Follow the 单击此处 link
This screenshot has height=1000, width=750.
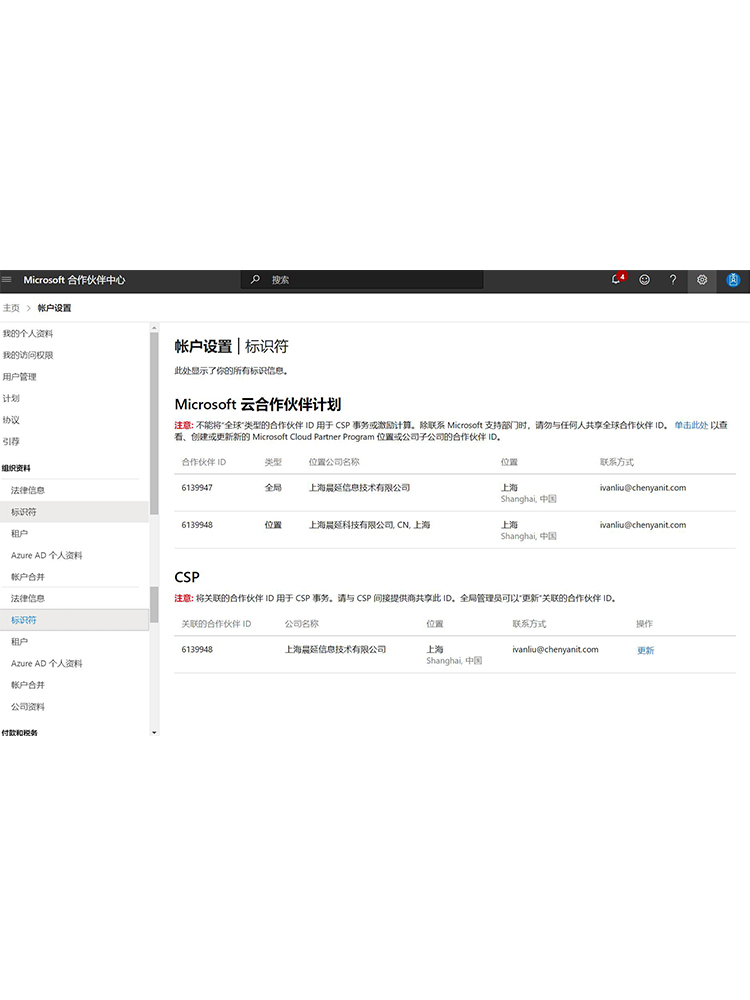(x=691, y=425)
